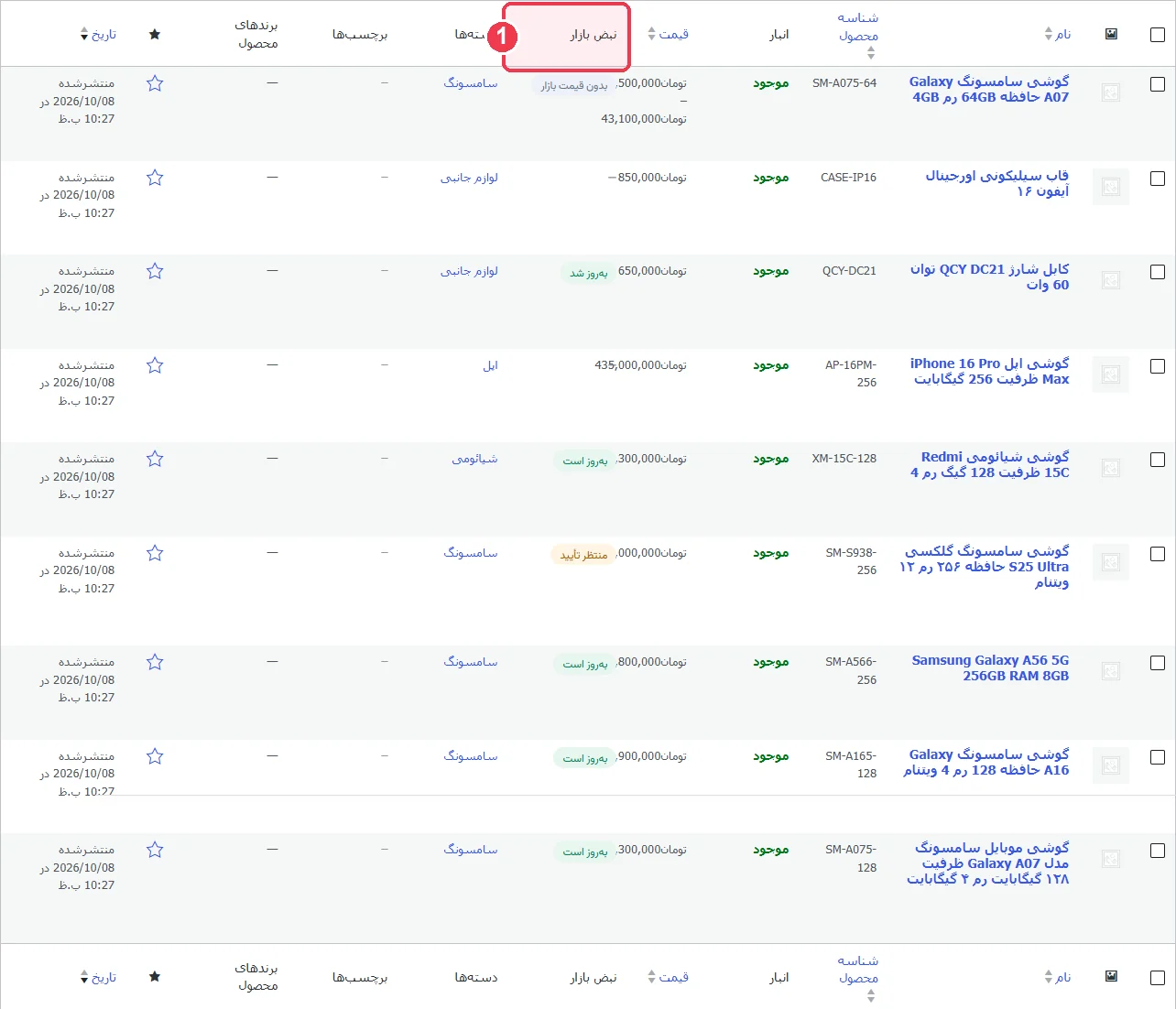Open the 'Samsung Galaxy A56 5G 256GB RAM 8GB' product

tap(990, 668)
